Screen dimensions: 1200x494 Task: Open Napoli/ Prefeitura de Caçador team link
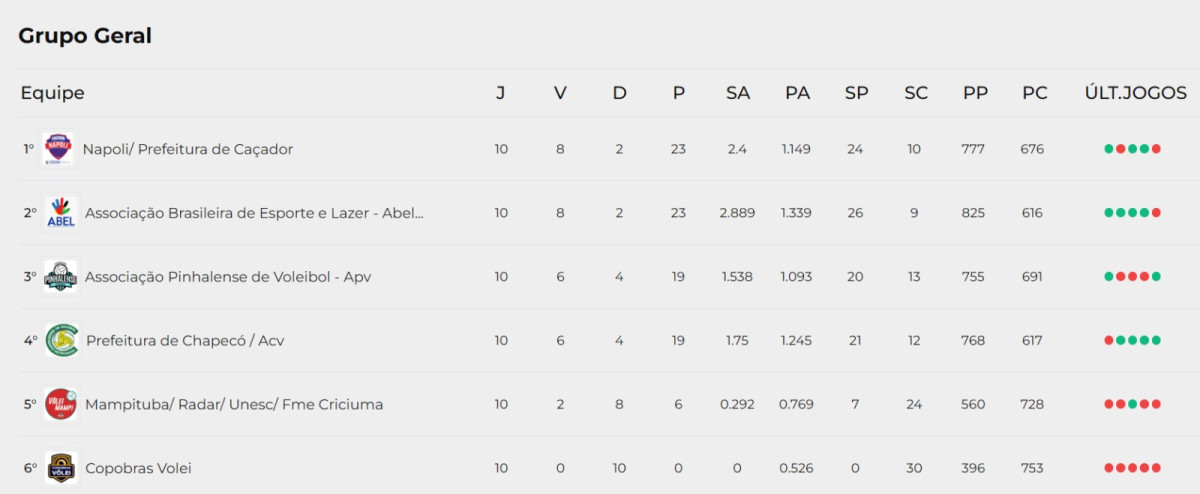(188, 149)
